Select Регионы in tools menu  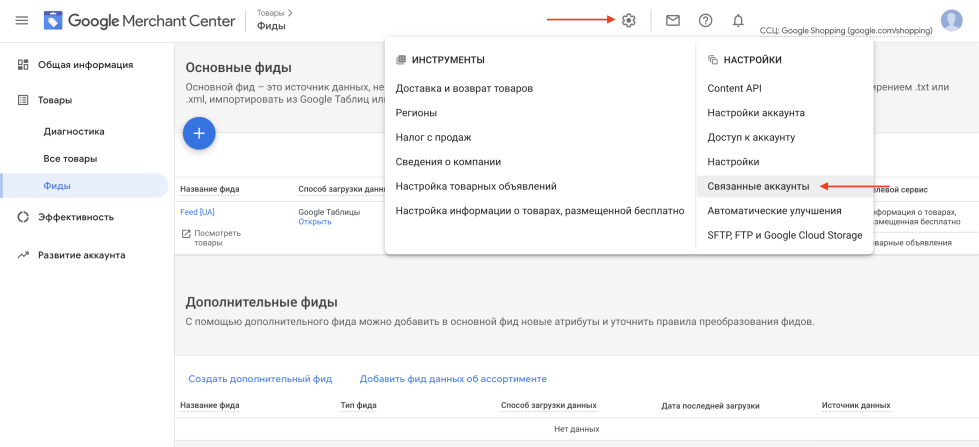point(416,113)
